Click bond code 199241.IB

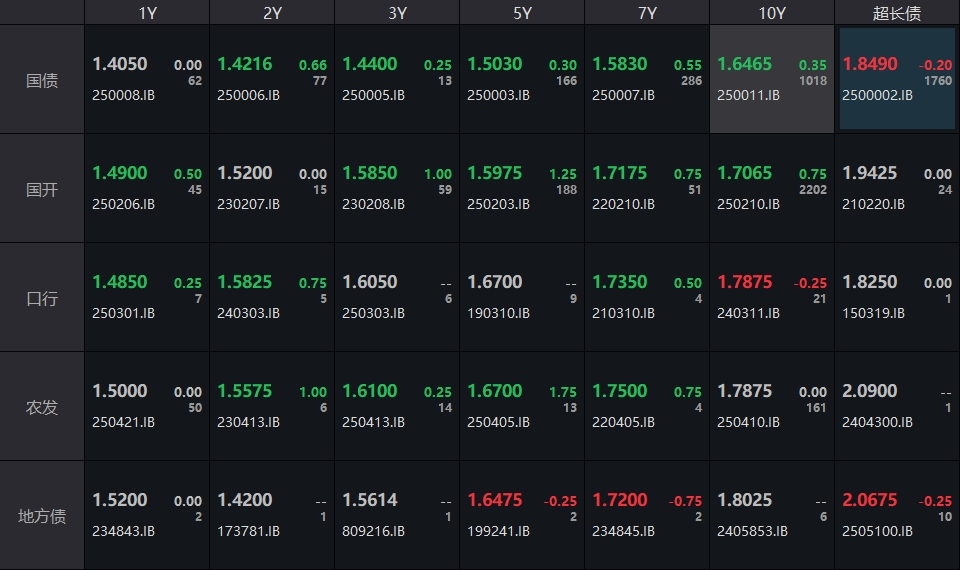[x=498, y=531]
